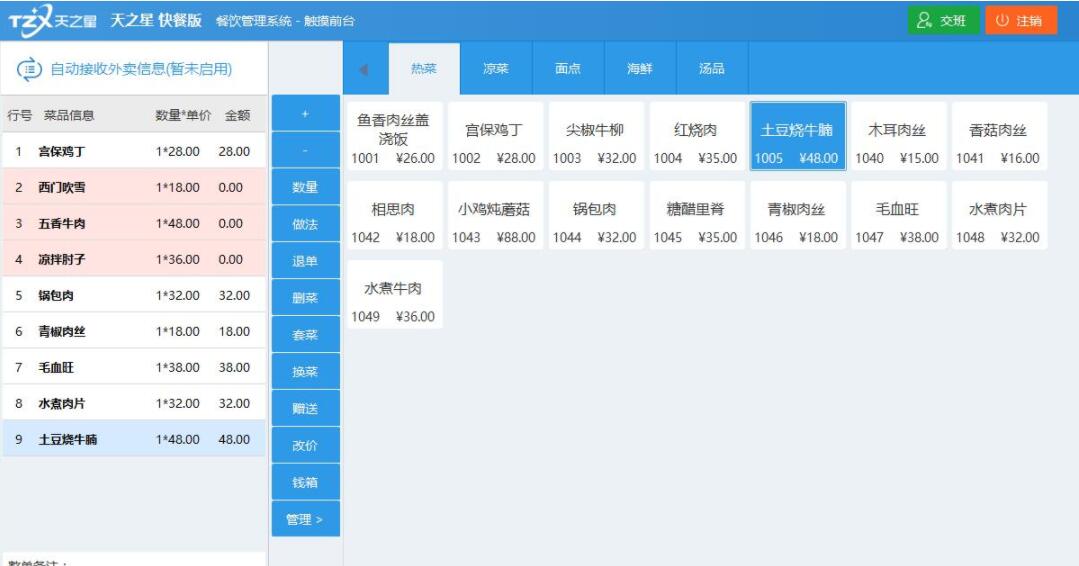Add dish 香菇肉丝 1041
Screen dimensions: 1079x566
point(999,136)
